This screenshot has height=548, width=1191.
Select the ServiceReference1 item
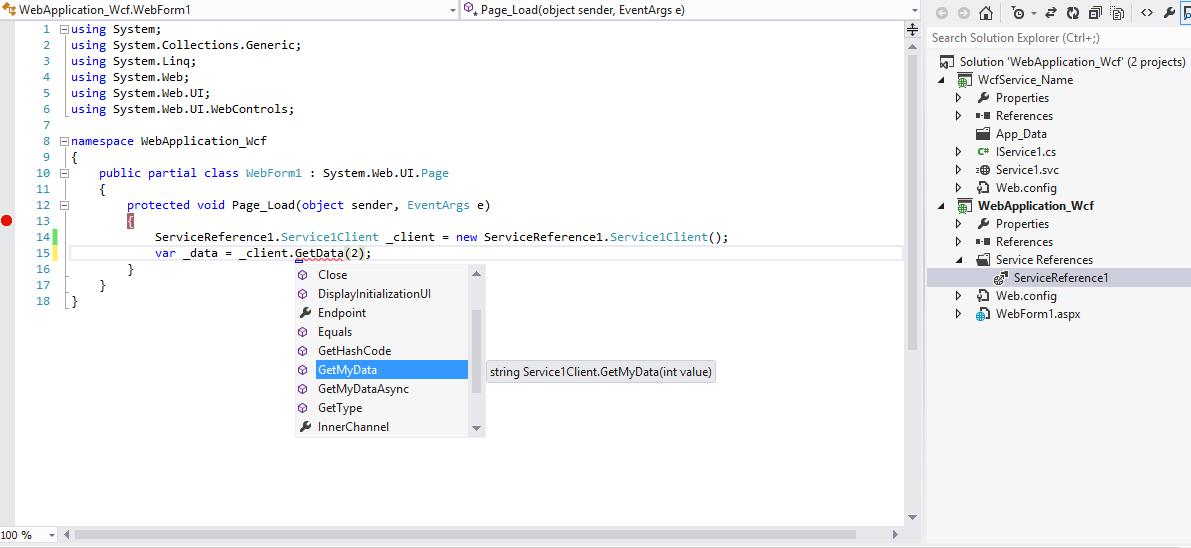pos(1060,277)
